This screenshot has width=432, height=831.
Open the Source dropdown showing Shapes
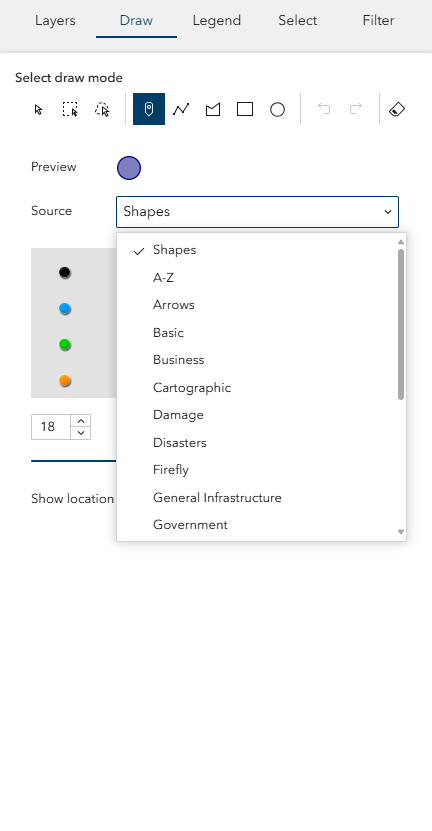[x=257, y=212]
